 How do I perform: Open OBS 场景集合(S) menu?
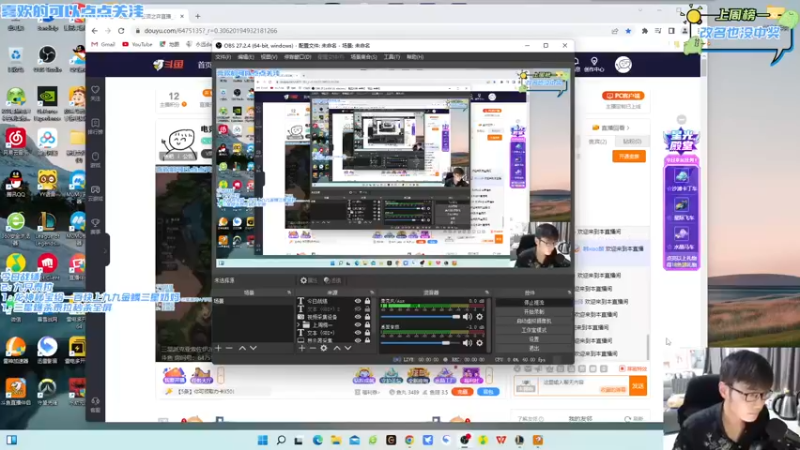[364, 57]
